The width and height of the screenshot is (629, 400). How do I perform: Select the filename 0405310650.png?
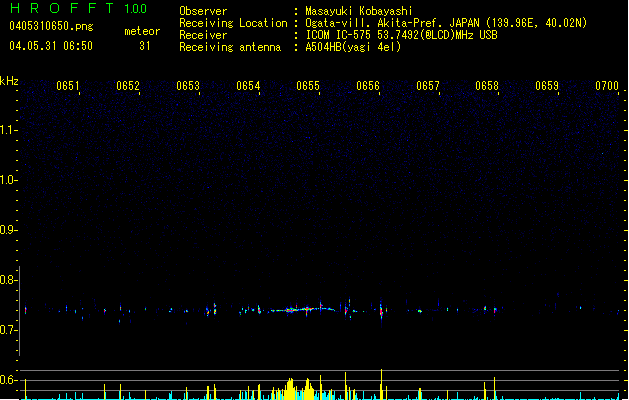(x=51, y=26)
